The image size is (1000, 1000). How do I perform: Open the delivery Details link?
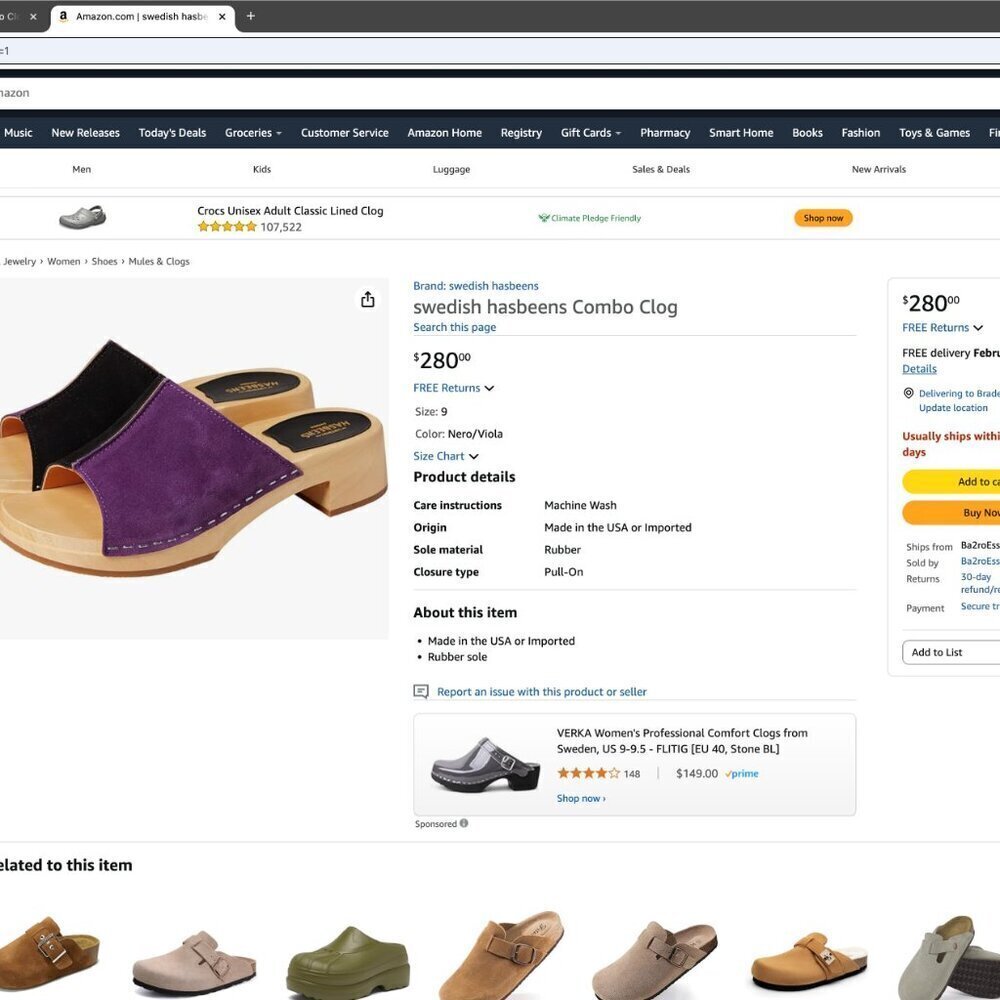[919, 369]
